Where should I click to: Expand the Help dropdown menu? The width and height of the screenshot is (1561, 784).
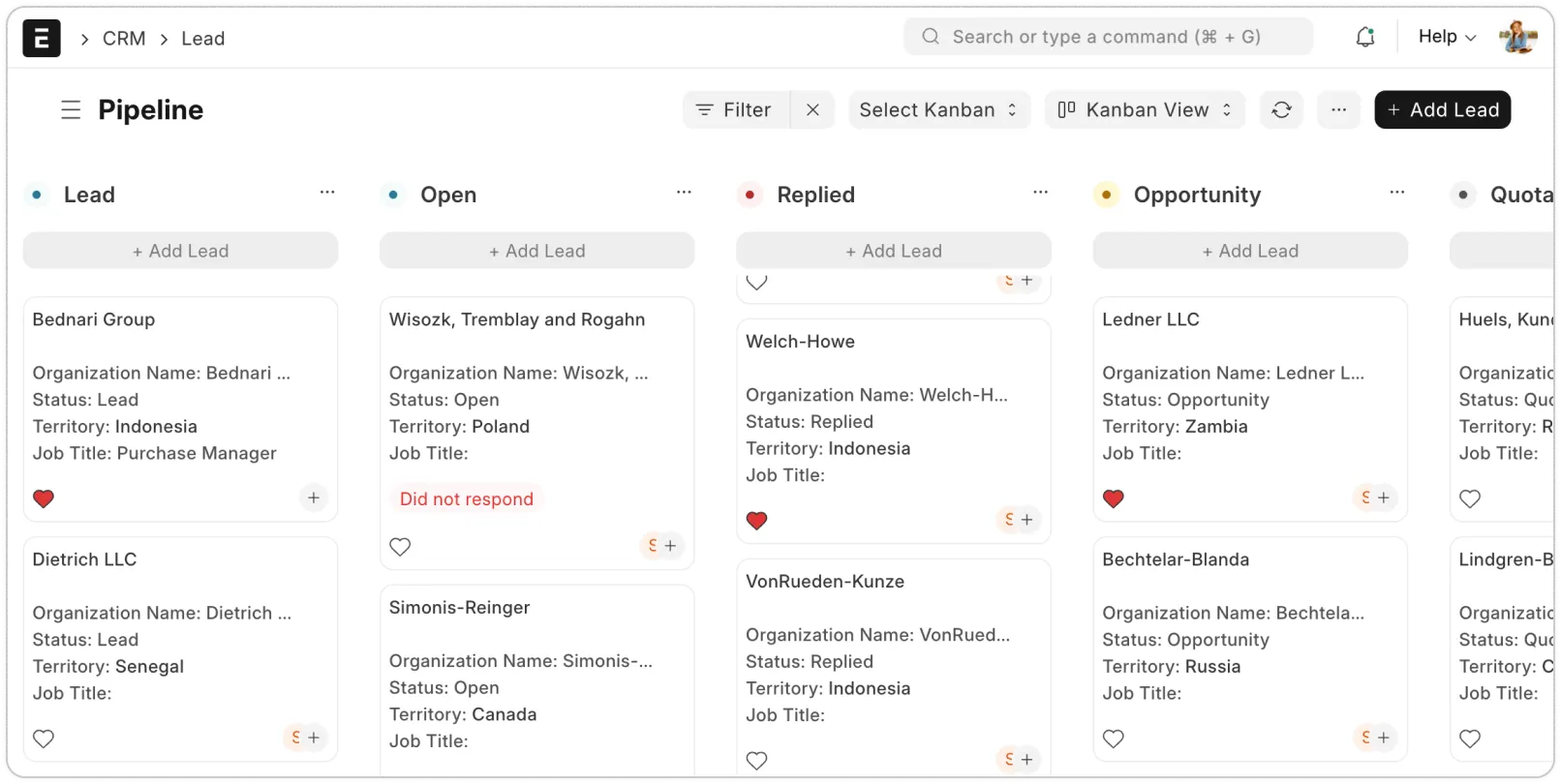tap(1447, 37)
